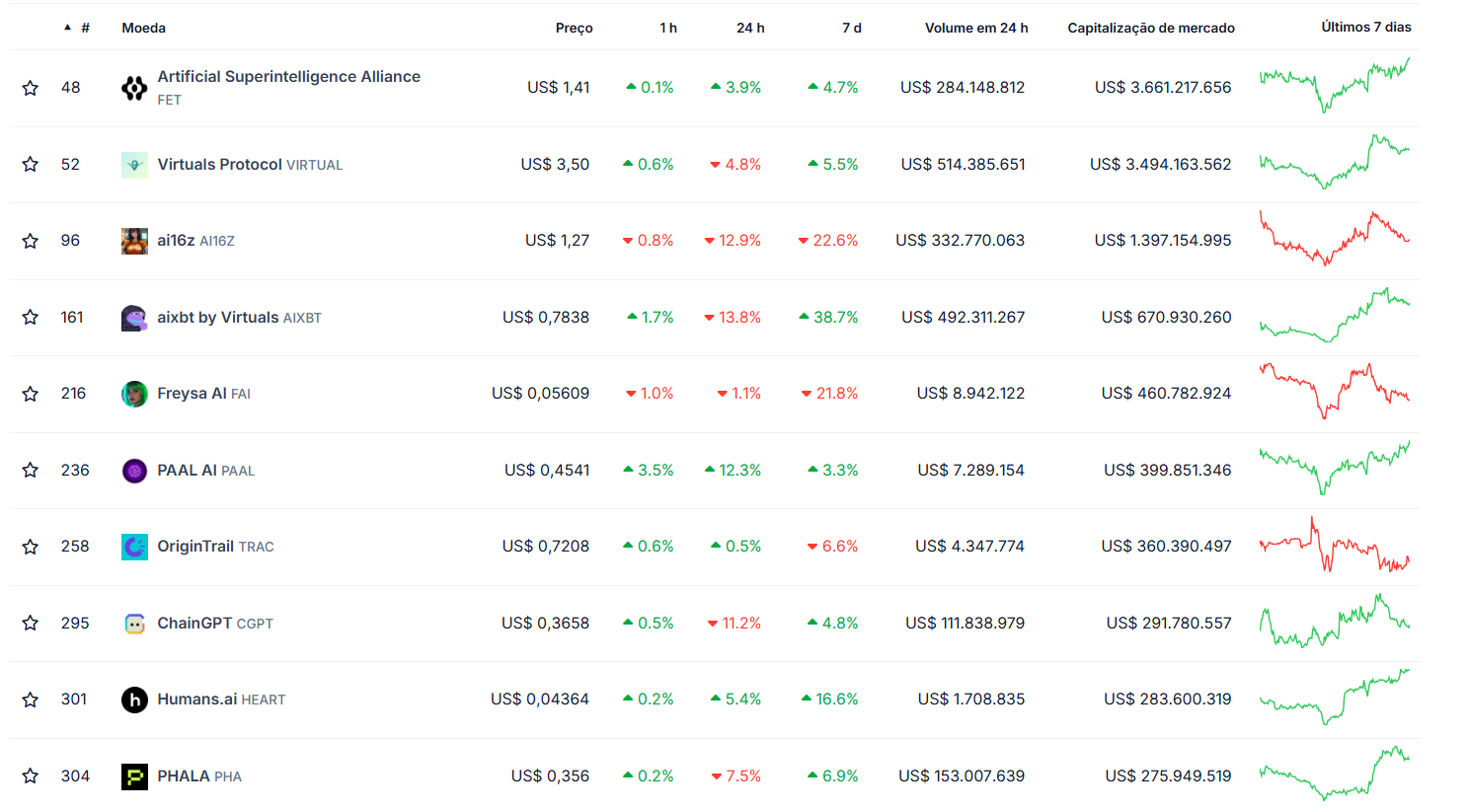Open the red Freysa AI sparkline
Image resolution: width=1469 pixels, height=812 pixels.
point(1335,391)
